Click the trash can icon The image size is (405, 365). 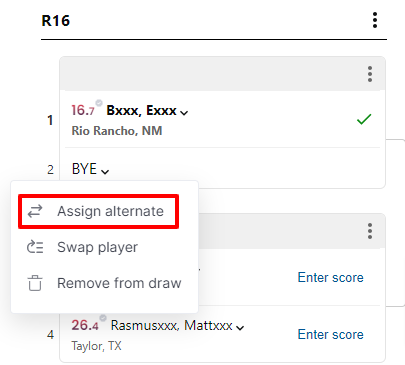35,283
